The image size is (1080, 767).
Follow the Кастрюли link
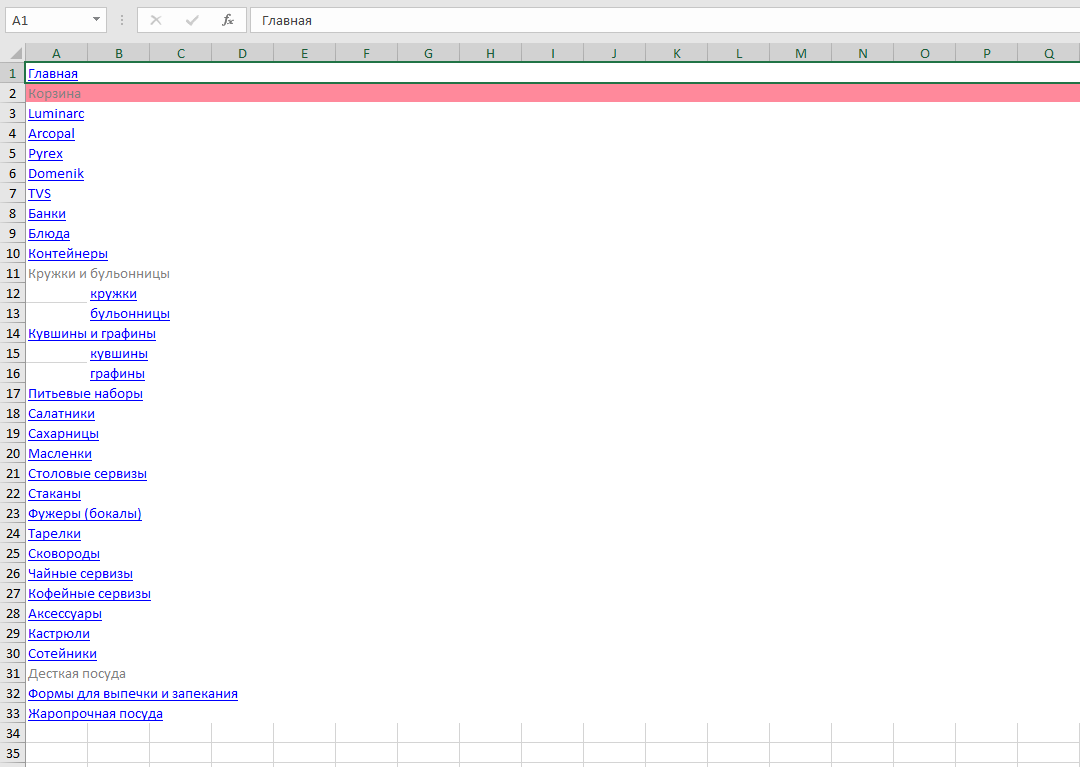tap(59, 633)
